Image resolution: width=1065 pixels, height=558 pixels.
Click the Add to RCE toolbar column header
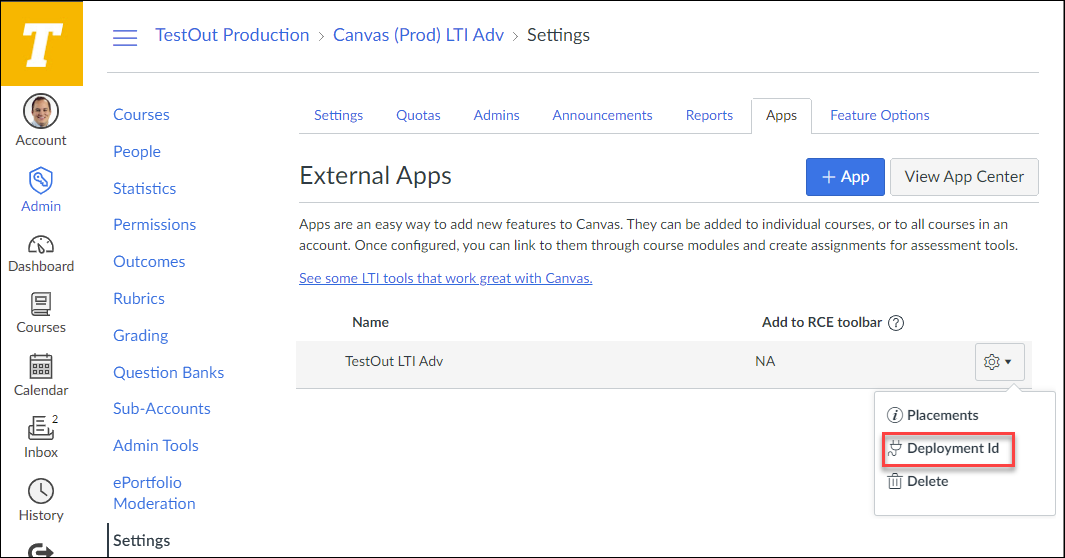click(x=822, y=322)
